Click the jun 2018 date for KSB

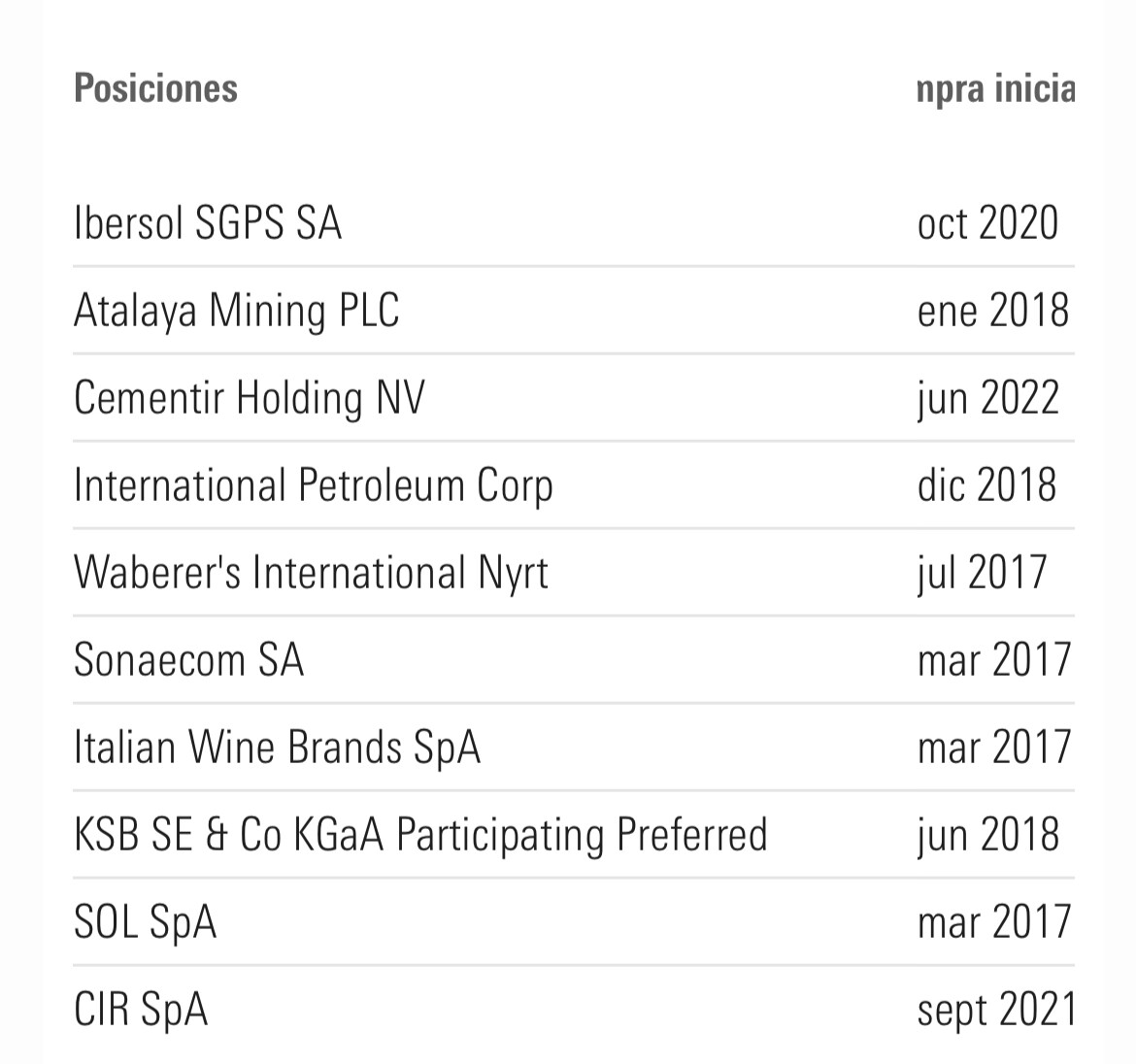[988, 836]
